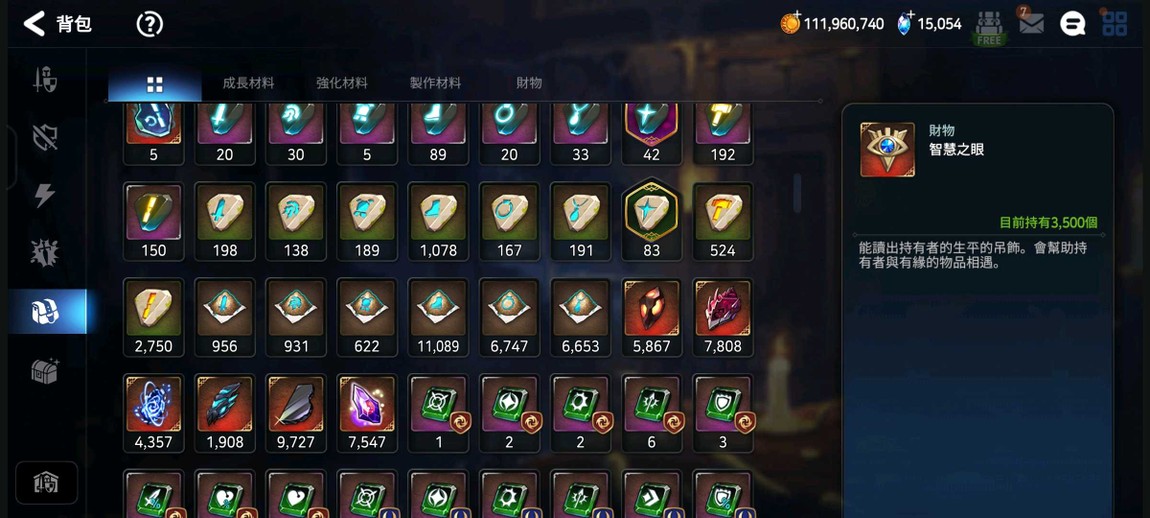
Task: Switch to the 強化材料 tab
Action: pos(342,84)
